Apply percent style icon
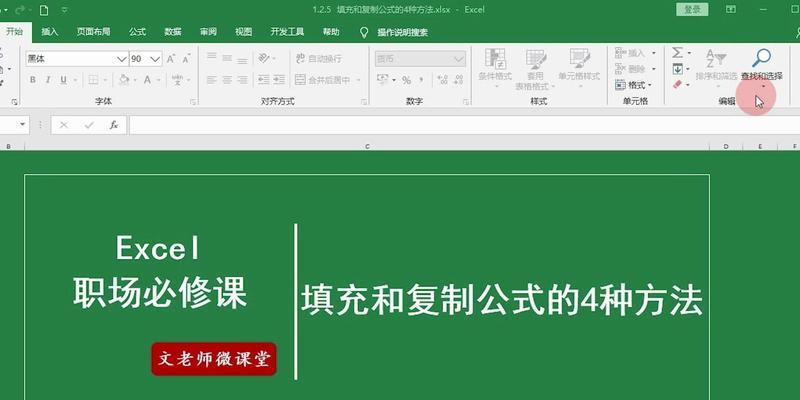 coord(407,80)
